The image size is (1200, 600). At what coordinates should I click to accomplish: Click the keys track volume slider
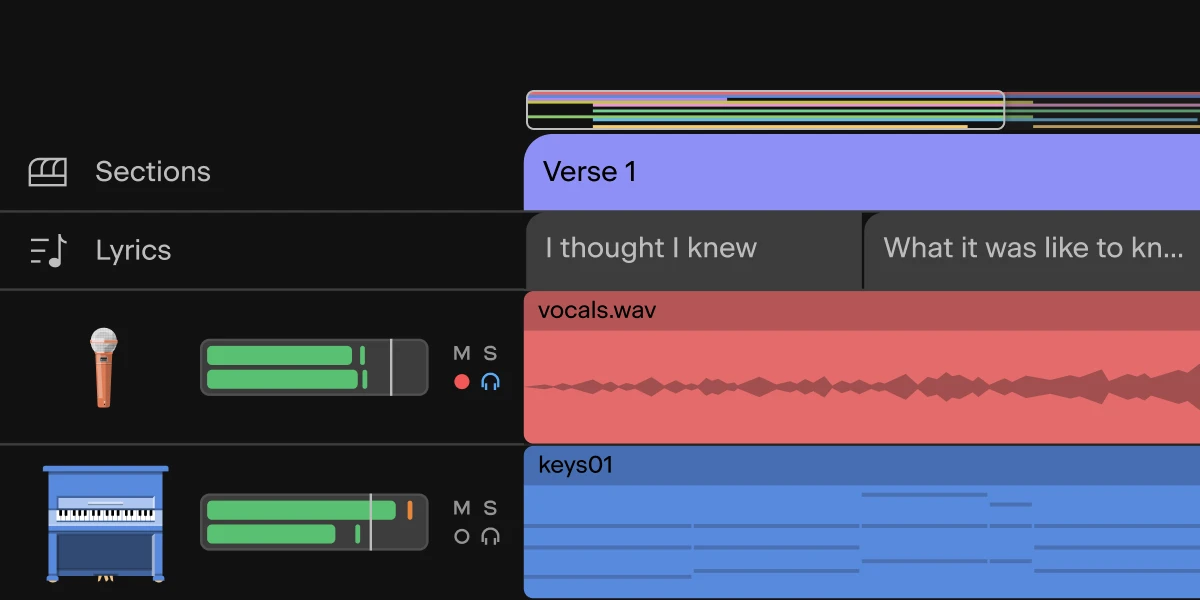[314, 522]
